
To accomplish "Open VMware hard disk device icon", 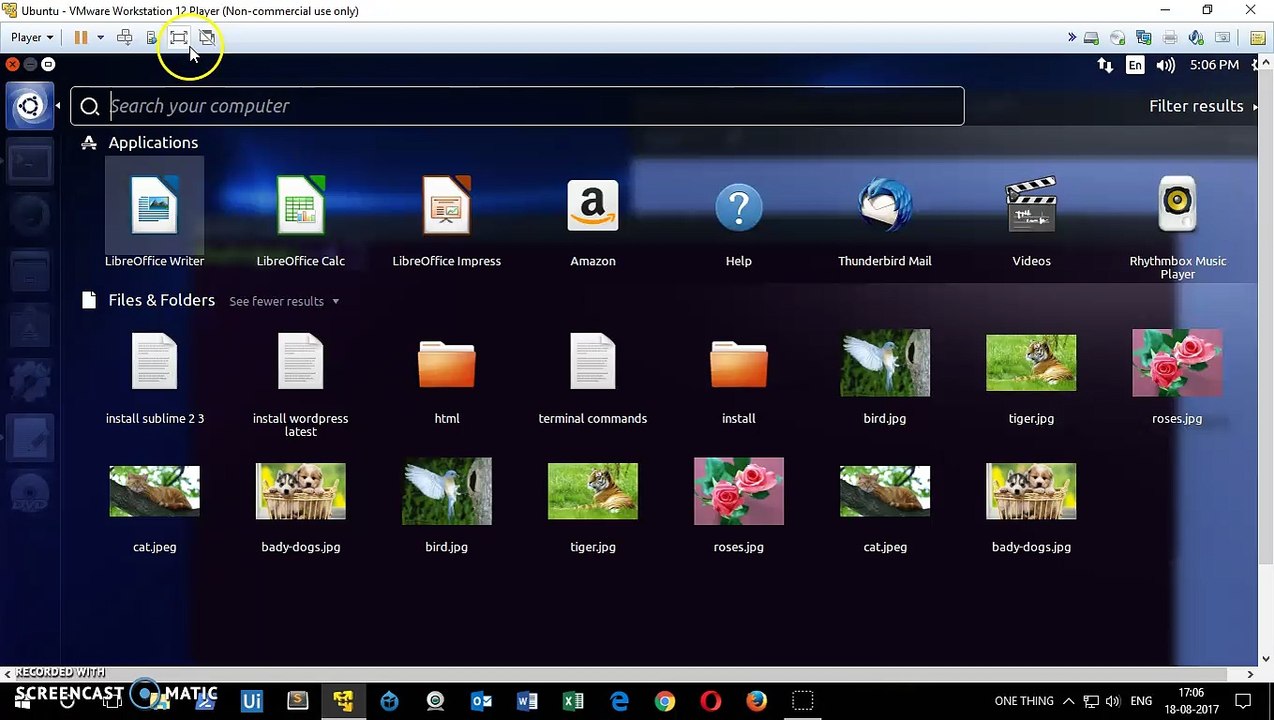I will coord(1092,38).
